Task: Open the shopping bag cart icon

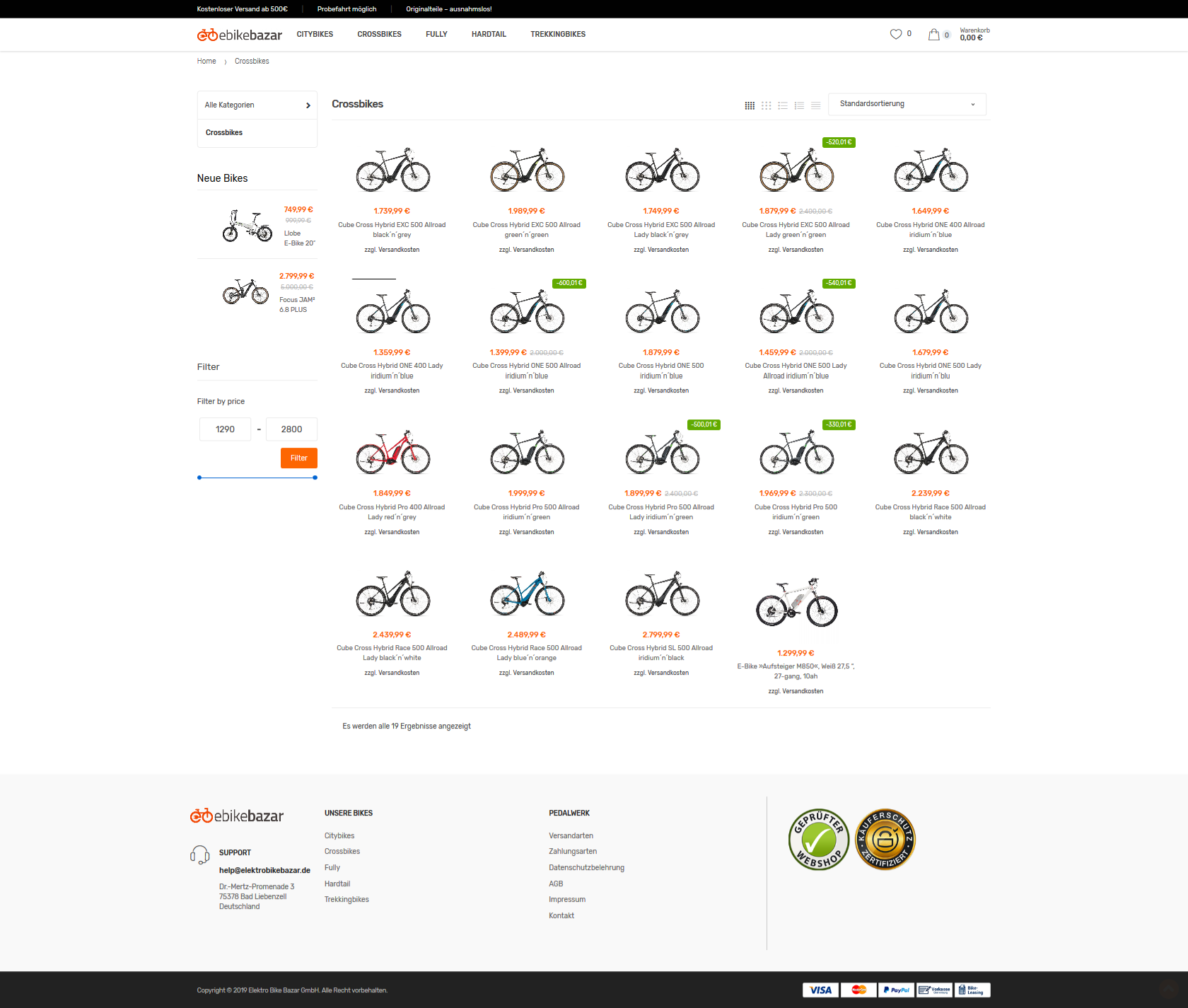Action: click(x=933, y=34)
